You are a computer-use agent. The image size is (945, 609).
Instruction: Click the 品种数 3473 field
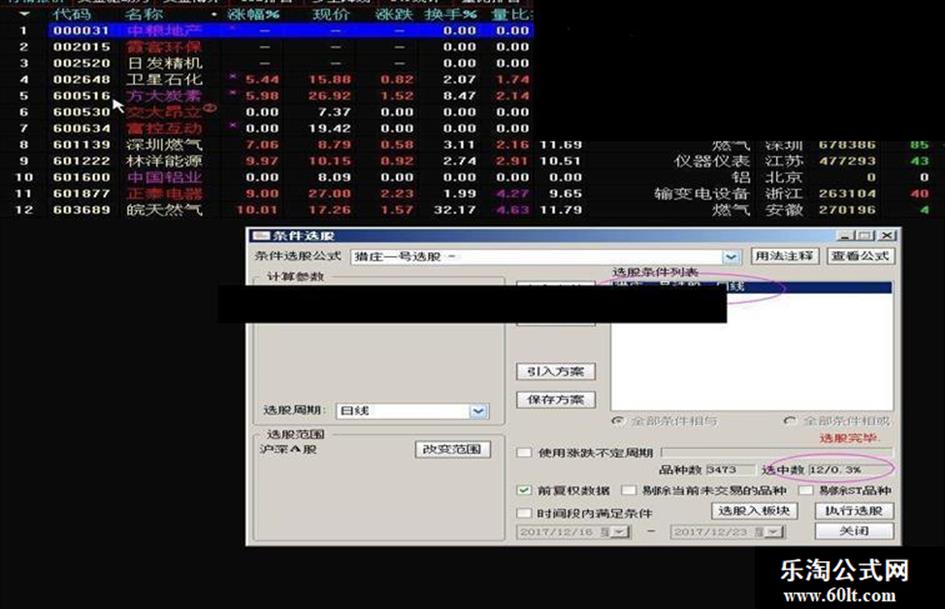pos(729,470)
